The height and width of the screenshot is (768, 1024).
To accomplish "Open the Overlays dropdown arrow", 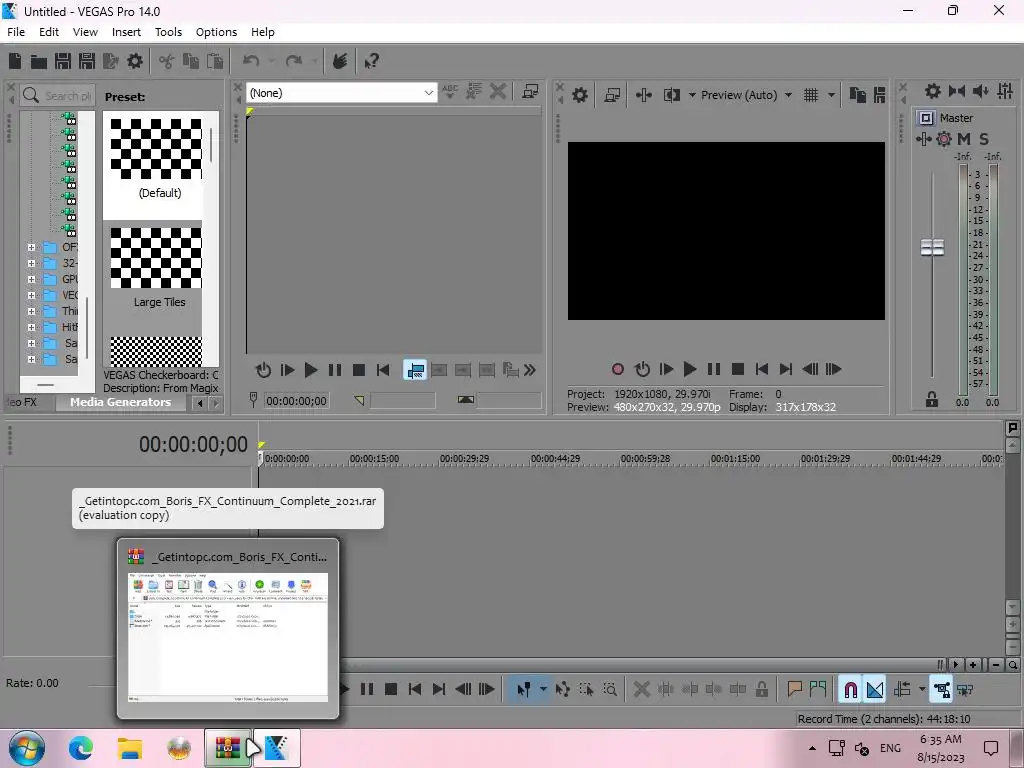I will [831, 95].
